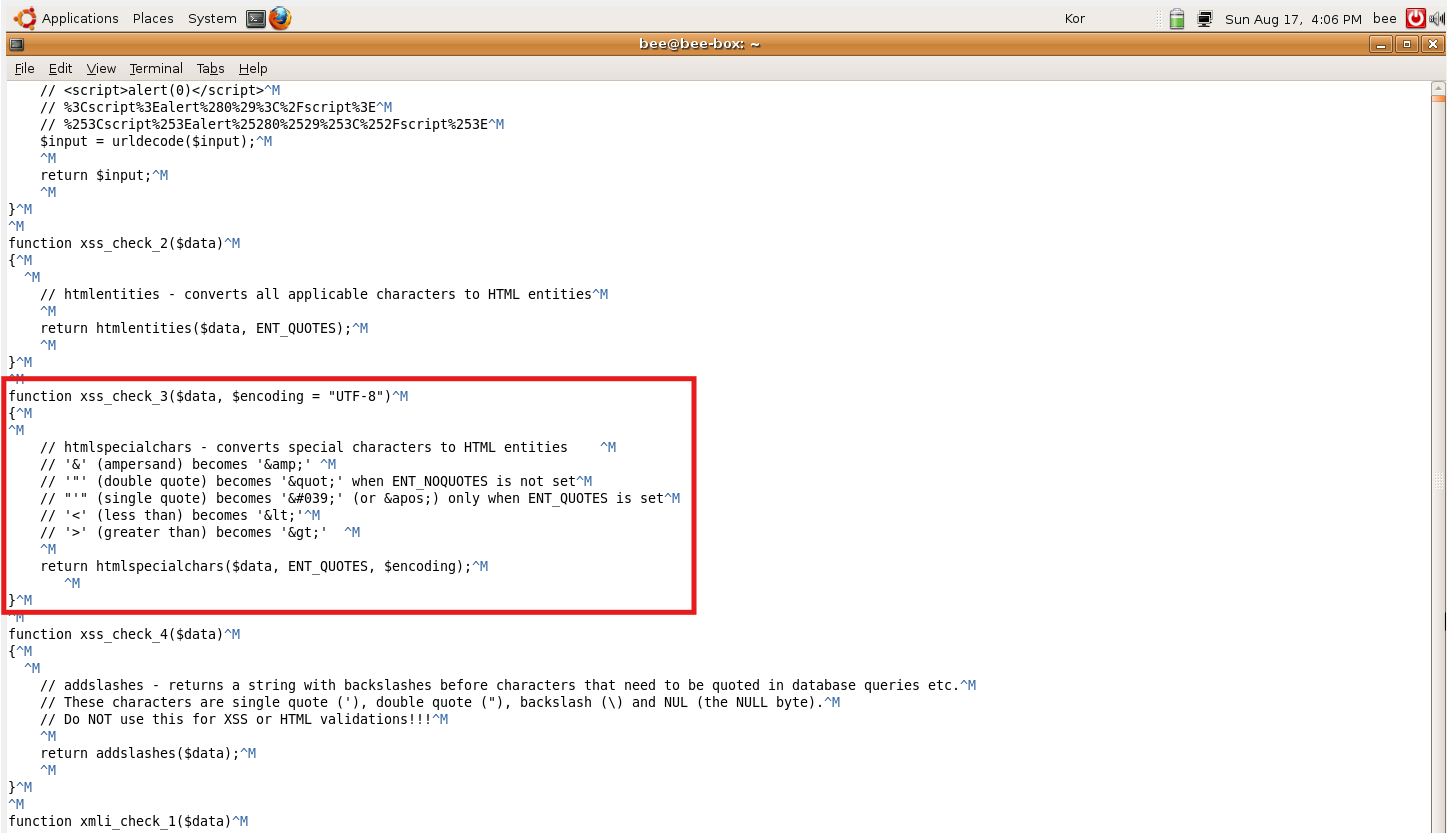Close the terminal window

(1431, 44)
